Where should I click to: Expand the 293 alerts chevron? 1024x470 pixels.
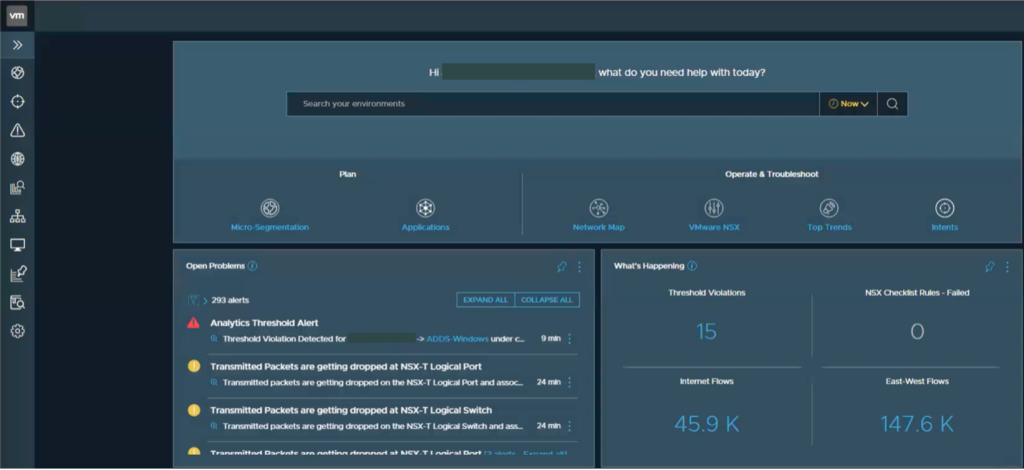(205, 300)
